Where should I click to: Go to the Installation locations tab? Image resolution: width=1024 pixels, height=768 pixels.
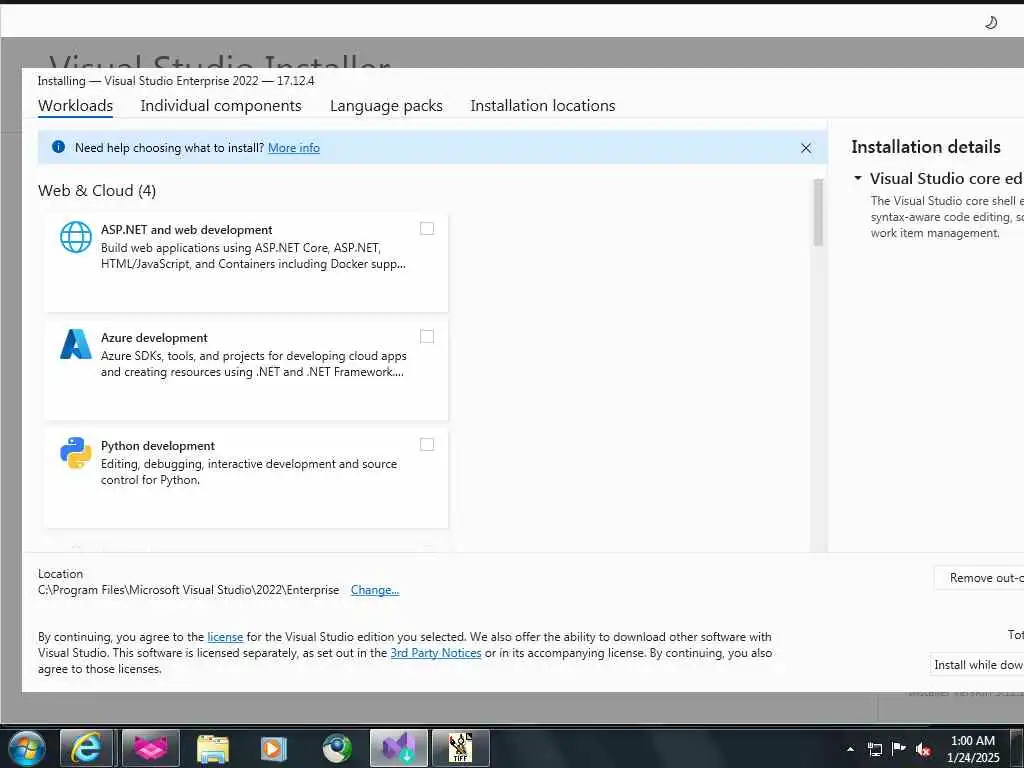[543, 106]
